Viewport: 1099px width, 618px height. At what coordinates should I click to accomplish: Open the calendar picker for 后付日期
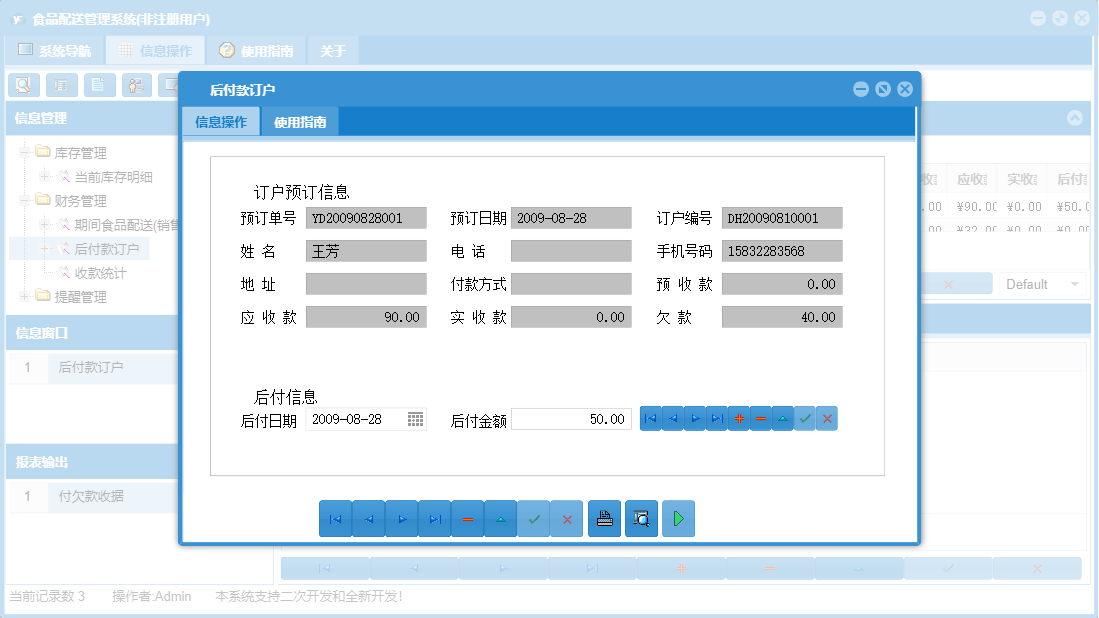[415, 418]
